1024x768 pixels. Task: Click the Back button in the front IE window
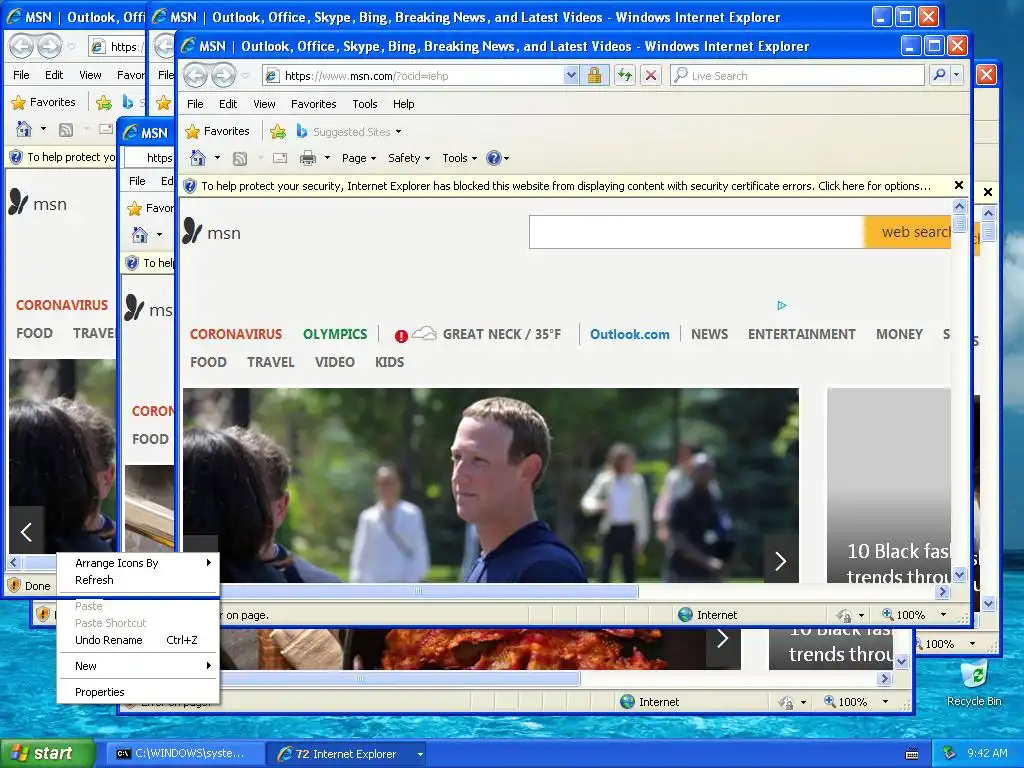195,76
